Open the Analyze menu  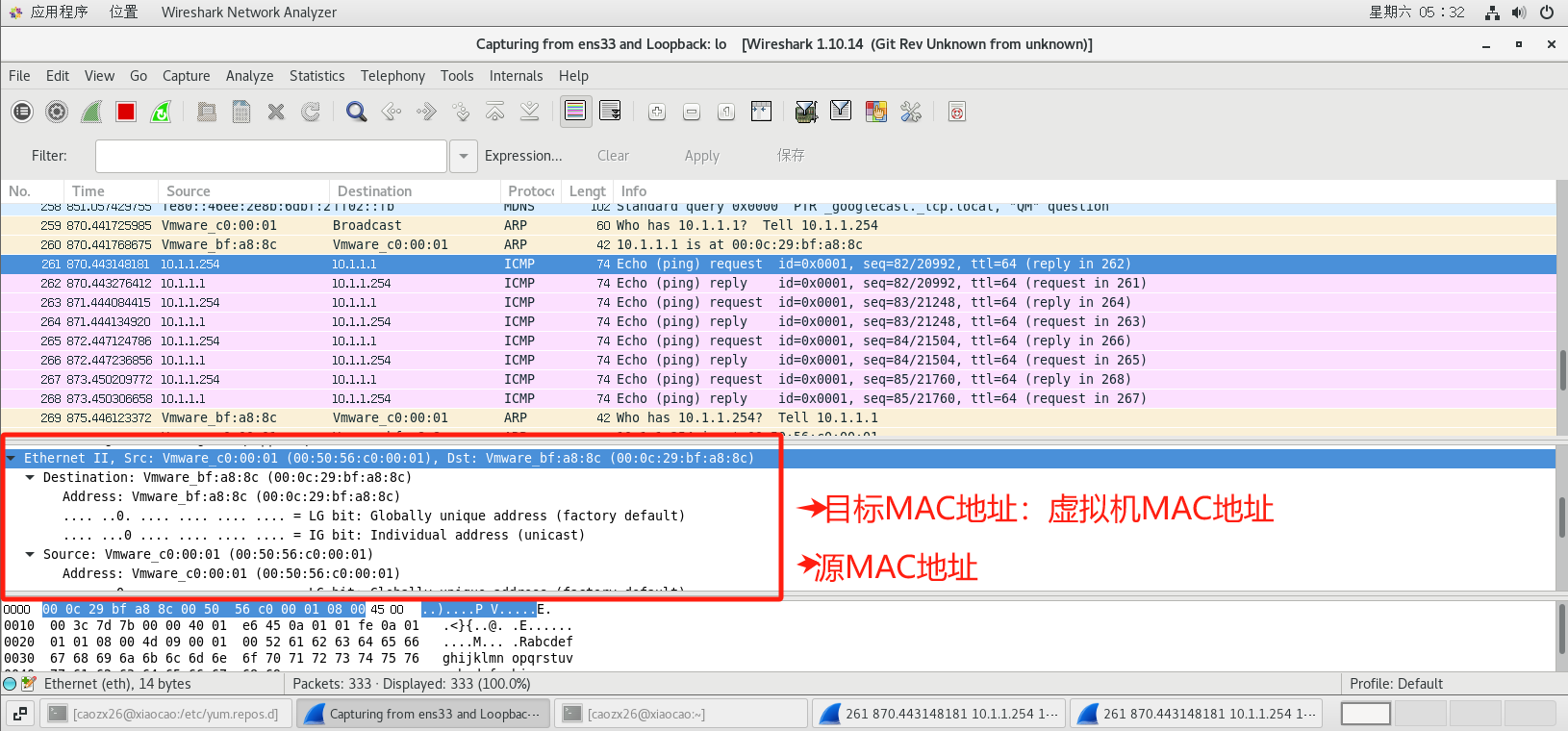pyautogui.click(x=249, y=76)
